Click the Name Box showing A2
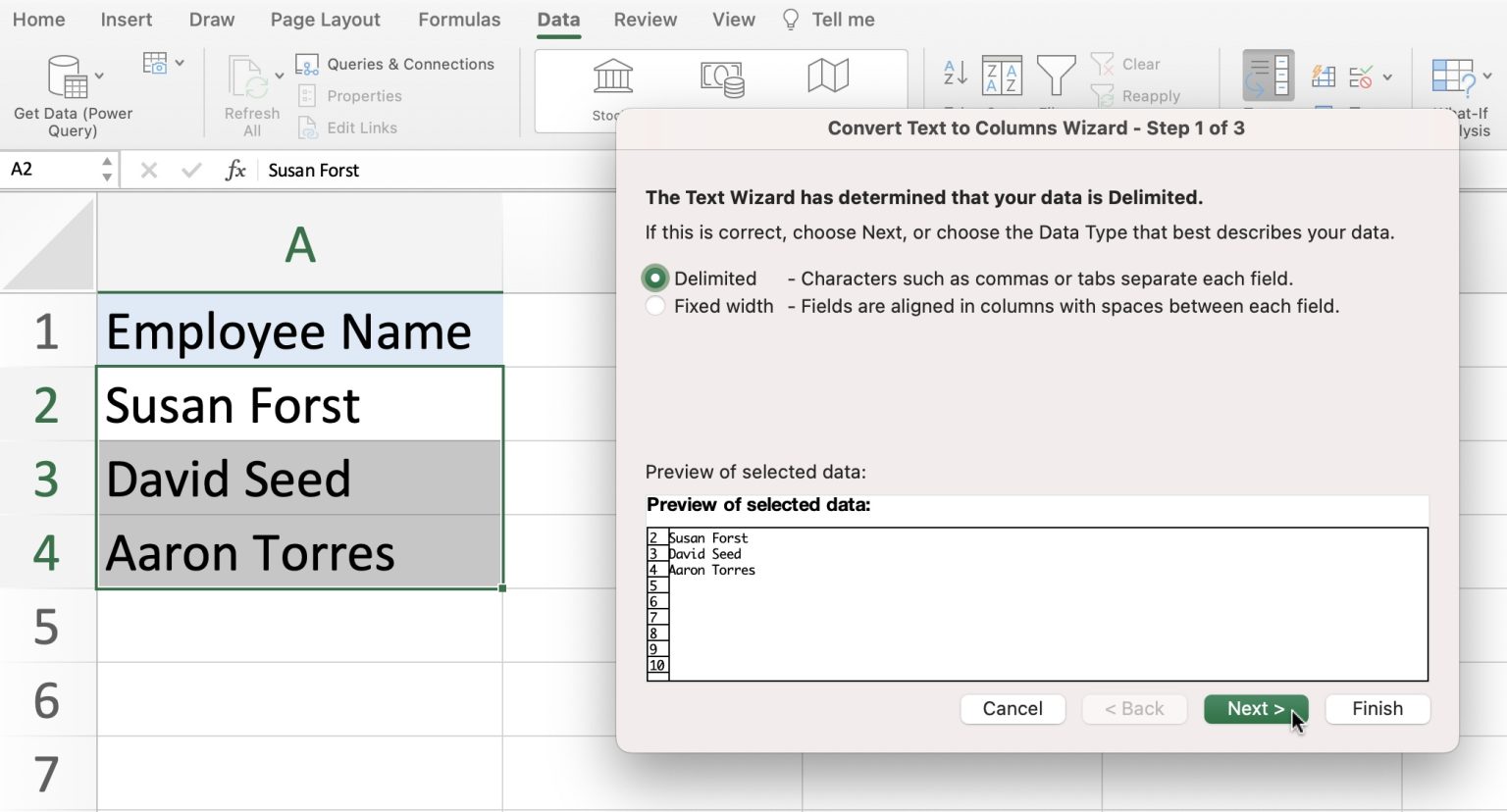Image resolution: width=1507 pixels, height=812 pixels. click(x=51, y=170)
